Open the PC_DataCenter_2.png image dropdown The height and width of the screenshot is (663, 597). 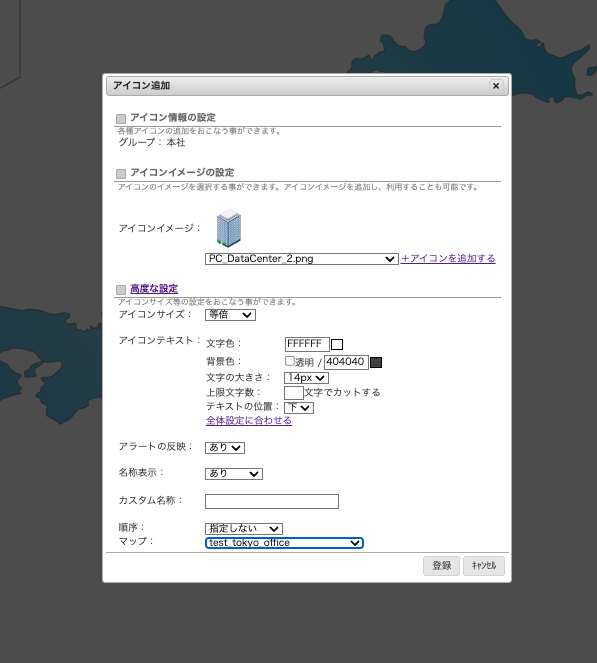click(x=301, y=259)
